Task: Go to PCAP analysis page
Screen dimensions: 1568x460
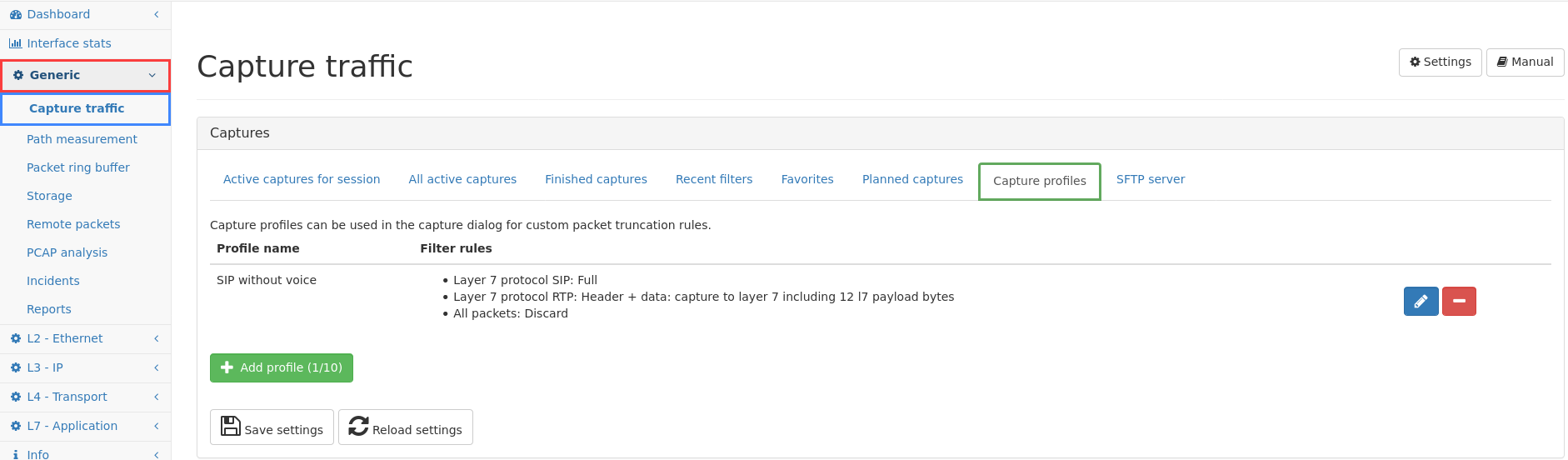Action: tap(67, 252)
